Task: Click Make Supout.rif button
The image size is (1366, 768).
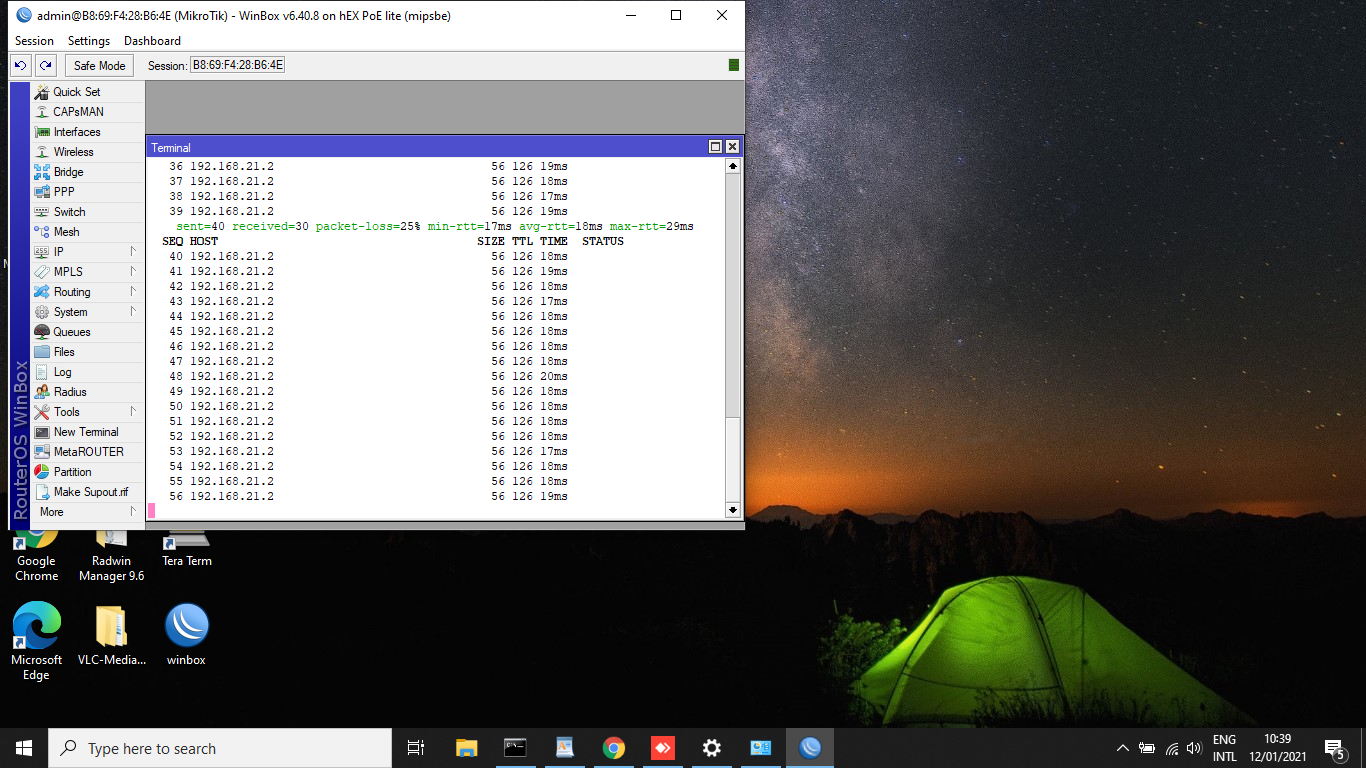Action: pos(90,492)
